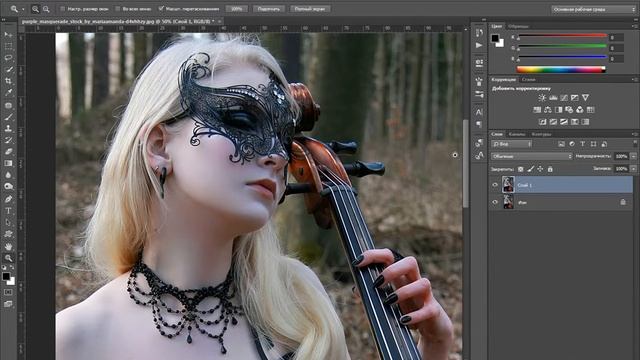Screen dimensions: 640x360
Task: Select the Eraser tool
Action: (x=8, y=151)
